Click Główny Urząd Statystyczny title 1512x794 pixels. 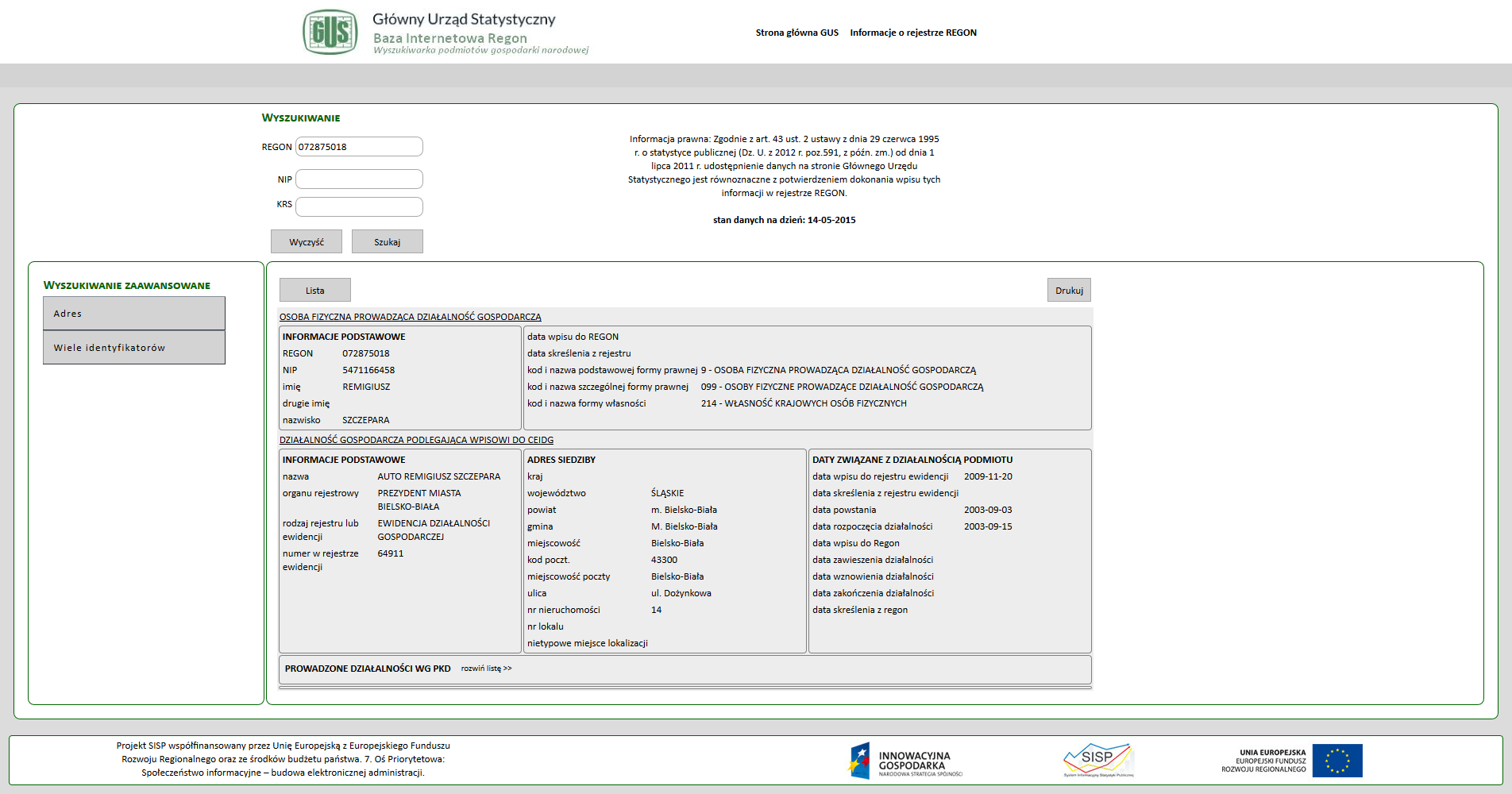pyautogui.click(x=464, y=19)
